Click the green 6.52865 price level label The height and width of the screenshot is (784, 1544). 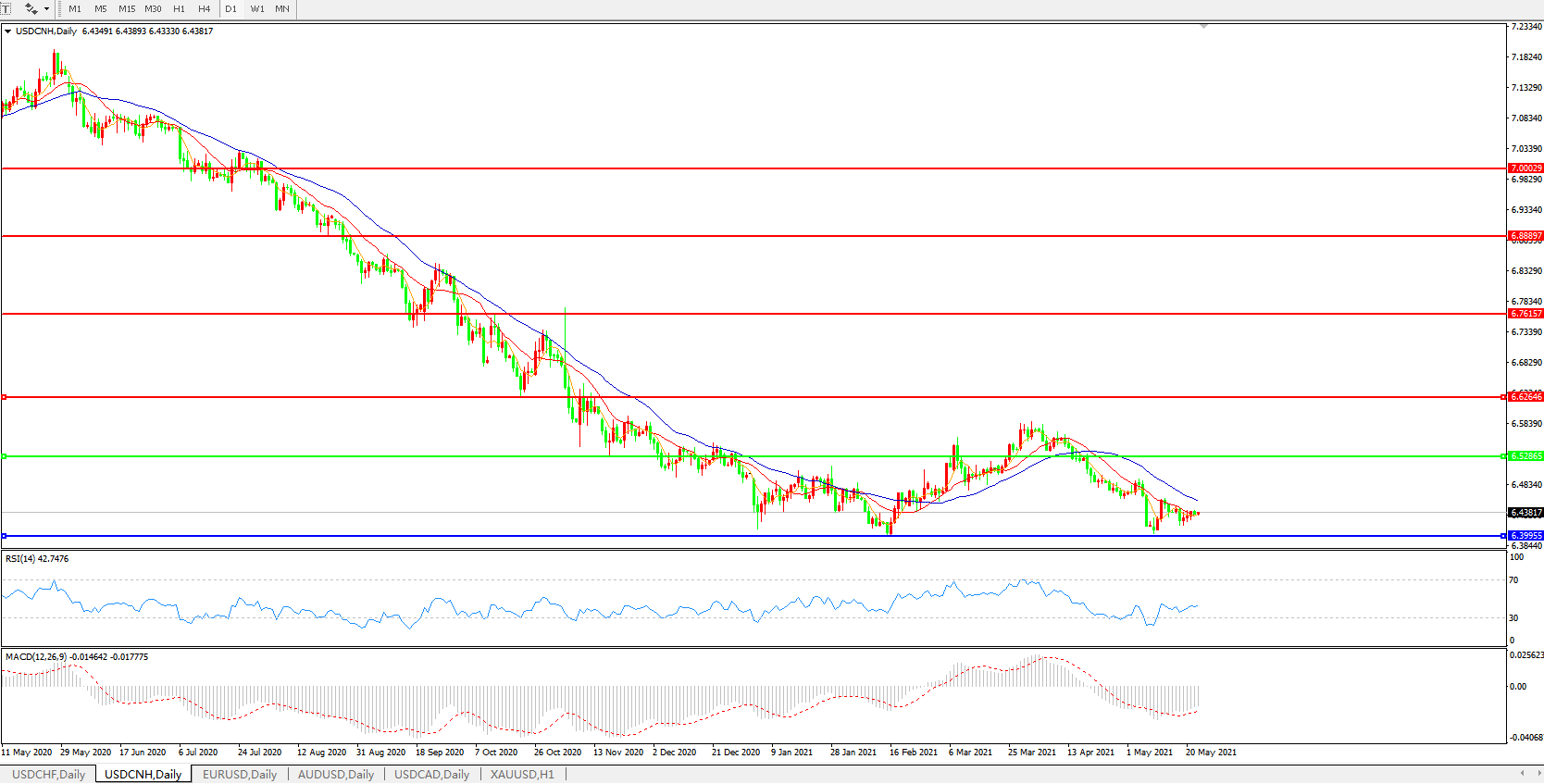click(1525, 456)
